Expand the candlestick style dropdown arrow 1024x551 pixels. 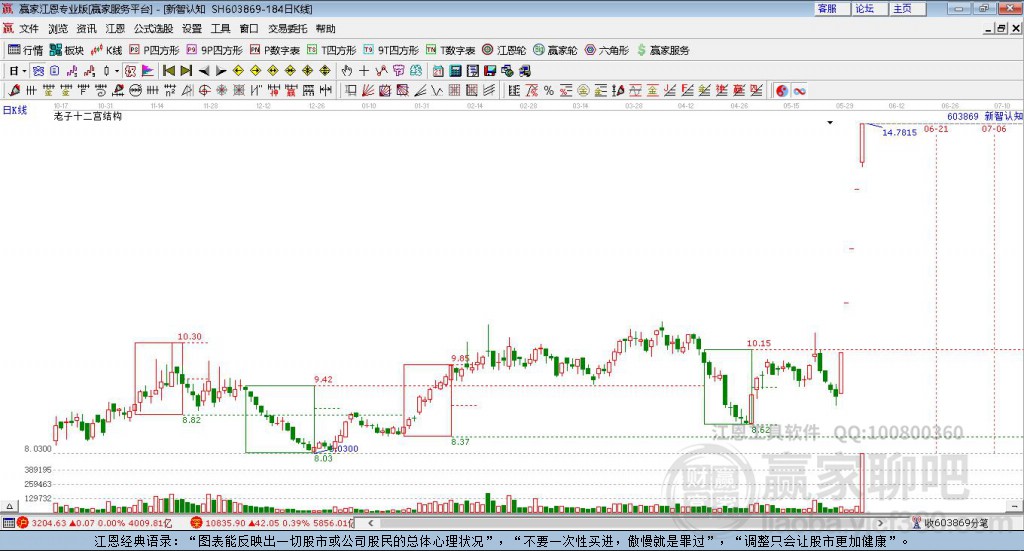click(117, 71)
